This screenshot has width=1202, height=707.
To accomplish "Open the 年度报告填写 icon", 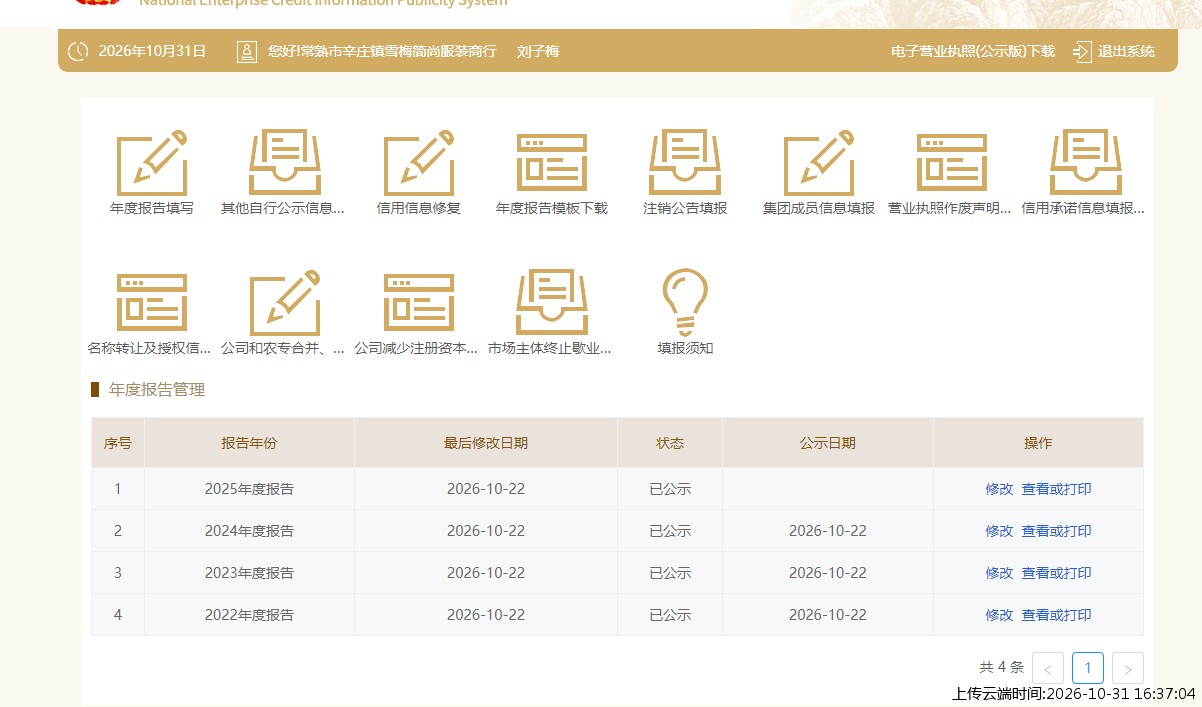I will click(x=152, y=162).
